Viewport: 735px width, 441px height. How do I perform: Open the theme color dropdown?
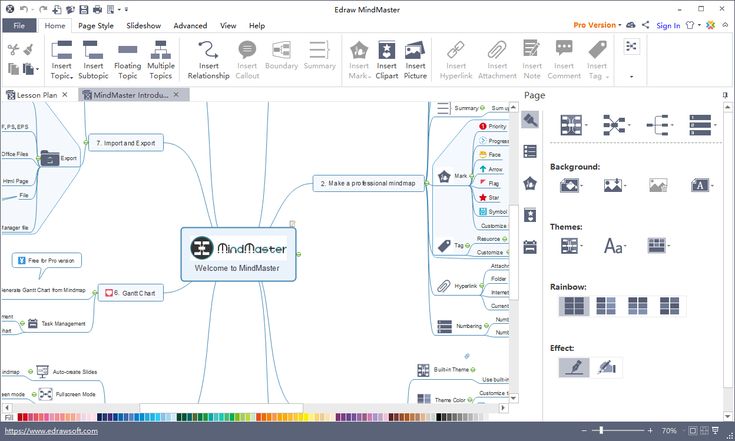[x=659, y=245]
